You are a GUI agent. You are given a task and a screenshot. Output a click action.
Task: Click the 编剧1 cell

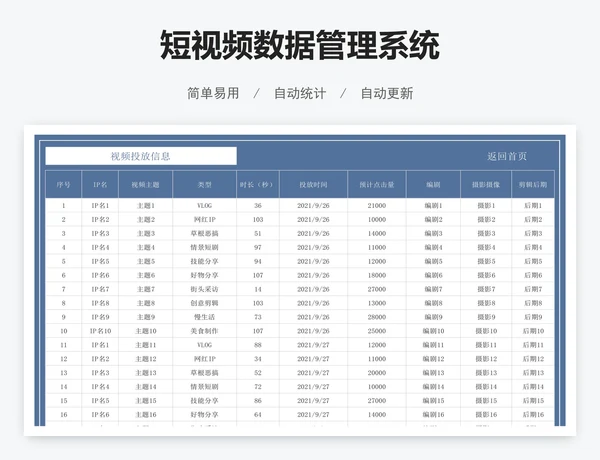(x=433, y=206)
